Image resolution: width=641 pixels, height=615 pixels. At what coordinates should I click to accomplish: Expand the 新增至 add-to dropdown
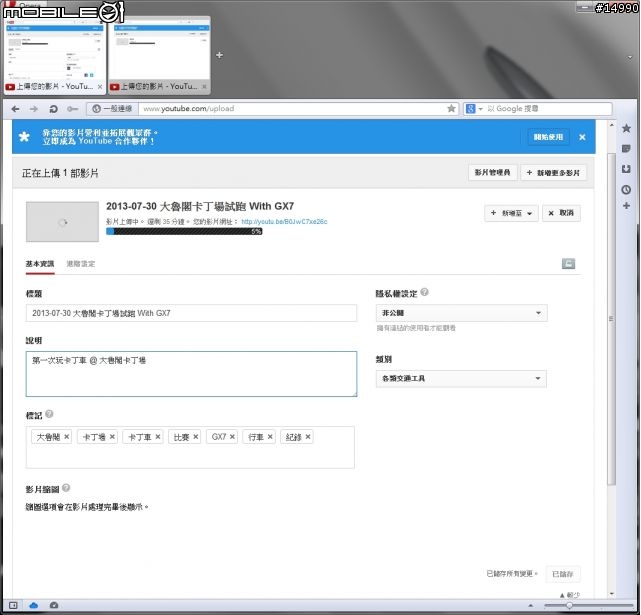tap(511, 213)
